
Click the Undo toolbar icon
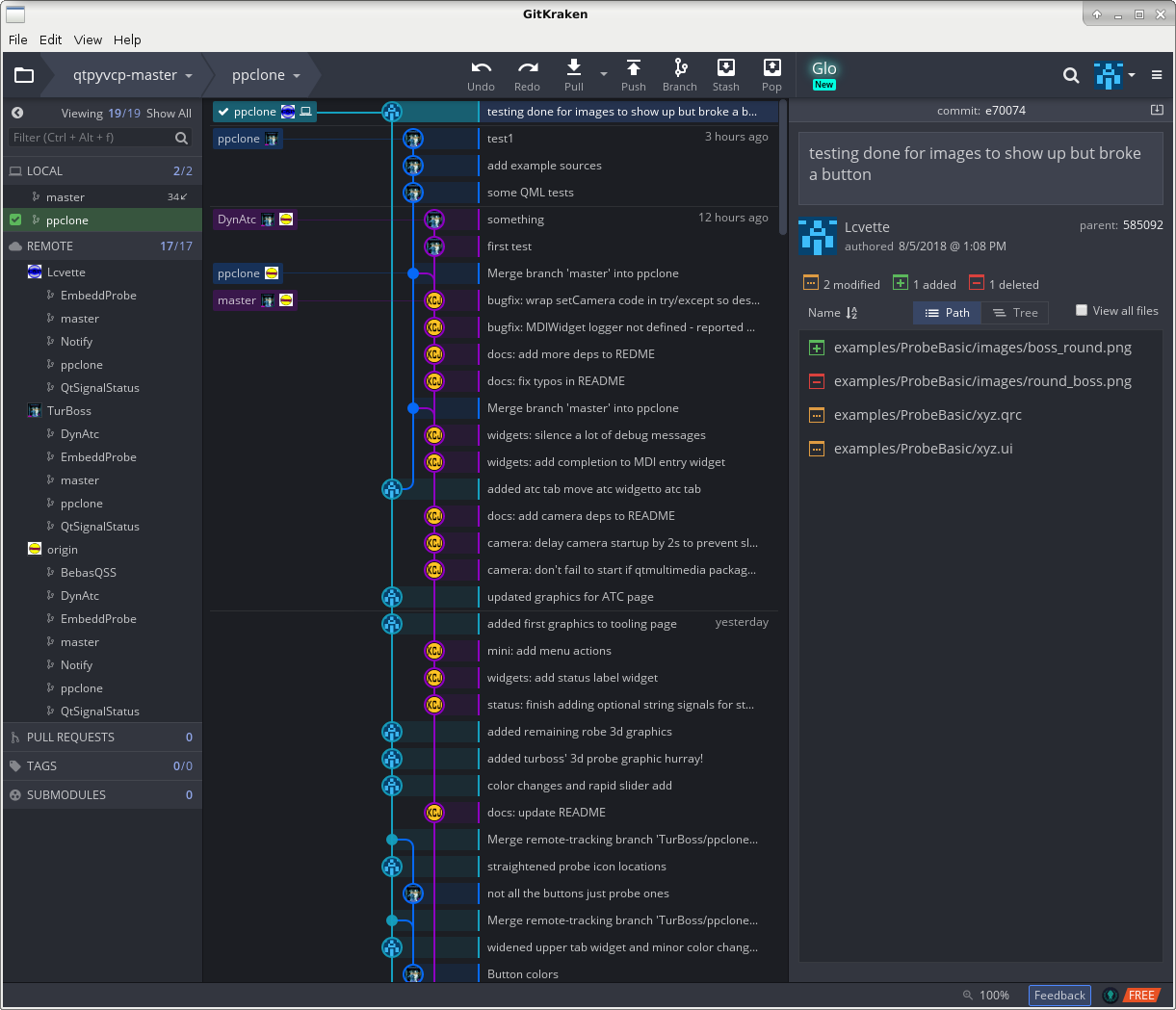[x=481, y=67]
